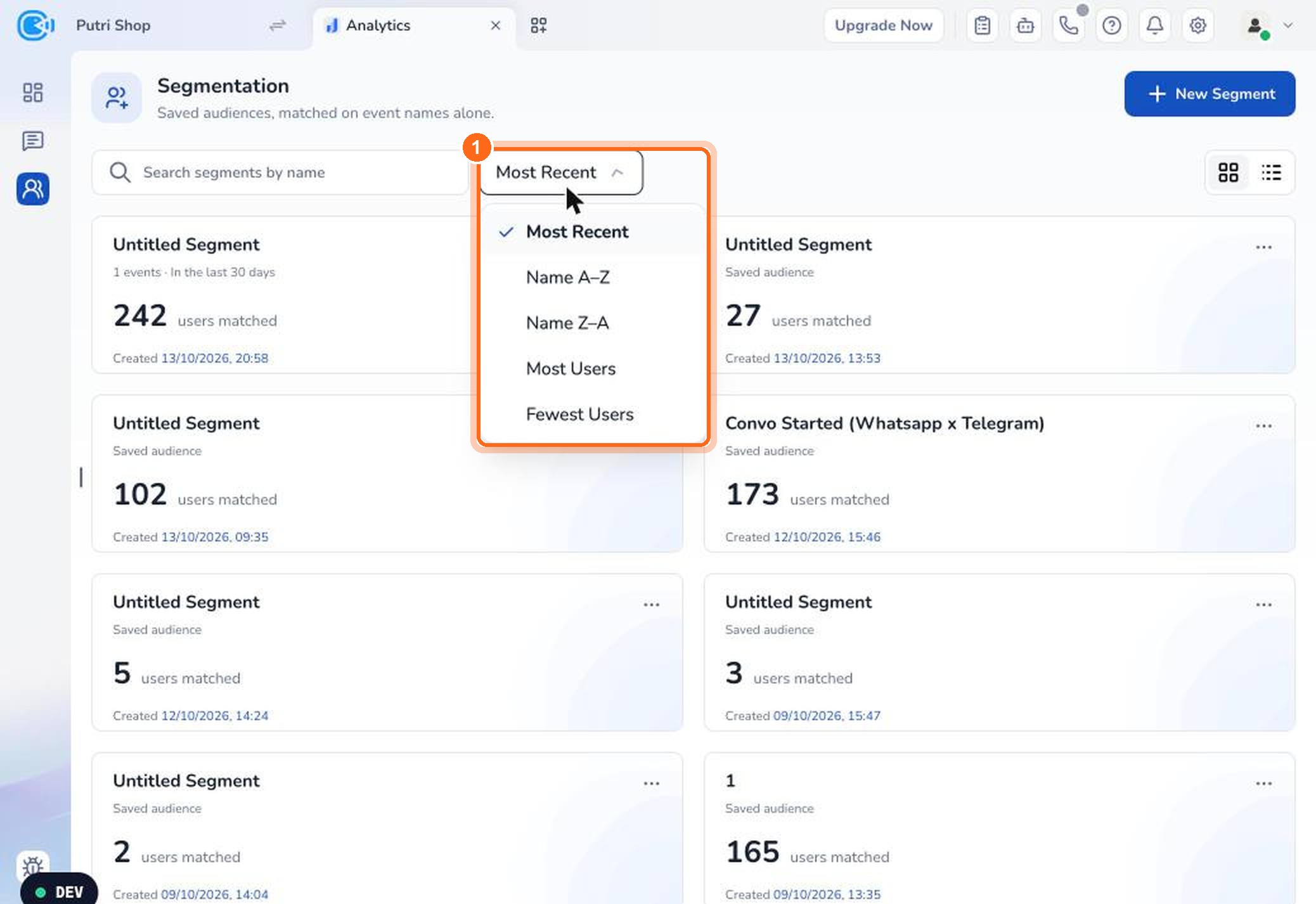Screen dimensions: 1316x904
Task: Open the add apps grid icon
Action: click(539, 25)
